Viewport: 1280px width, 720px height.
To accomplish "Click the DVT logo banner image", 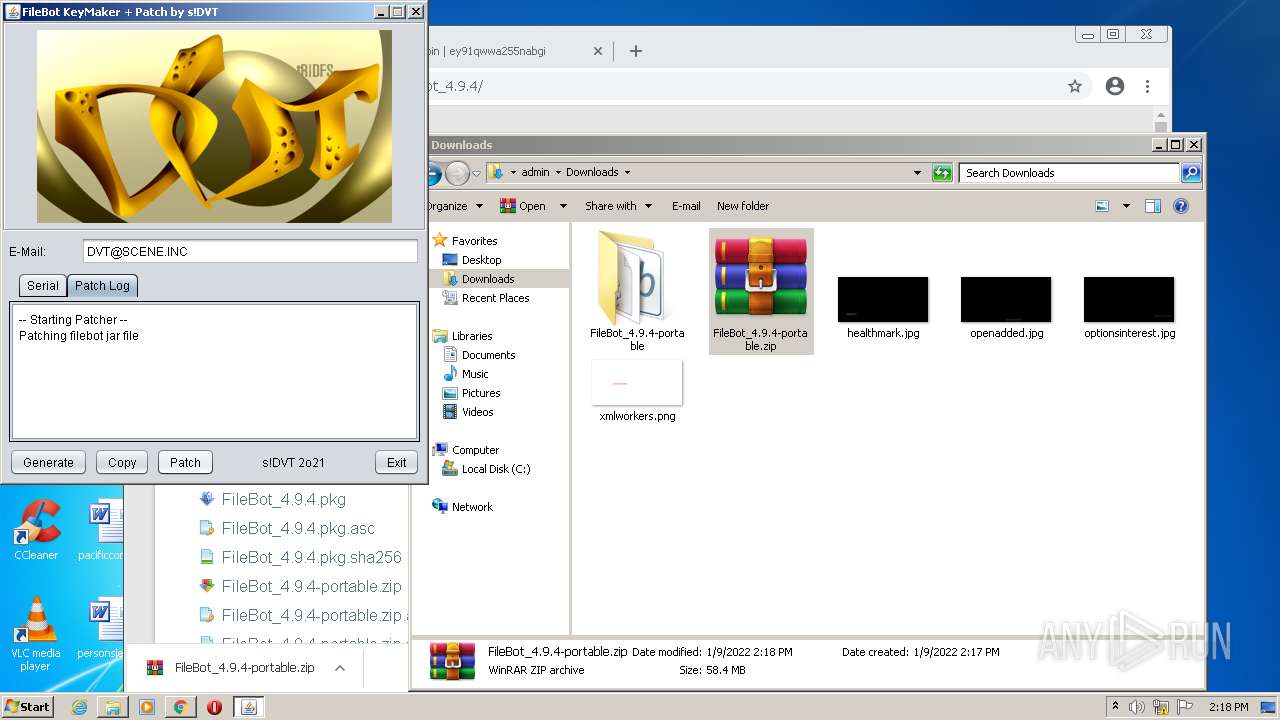I will (x=214, y=126).
